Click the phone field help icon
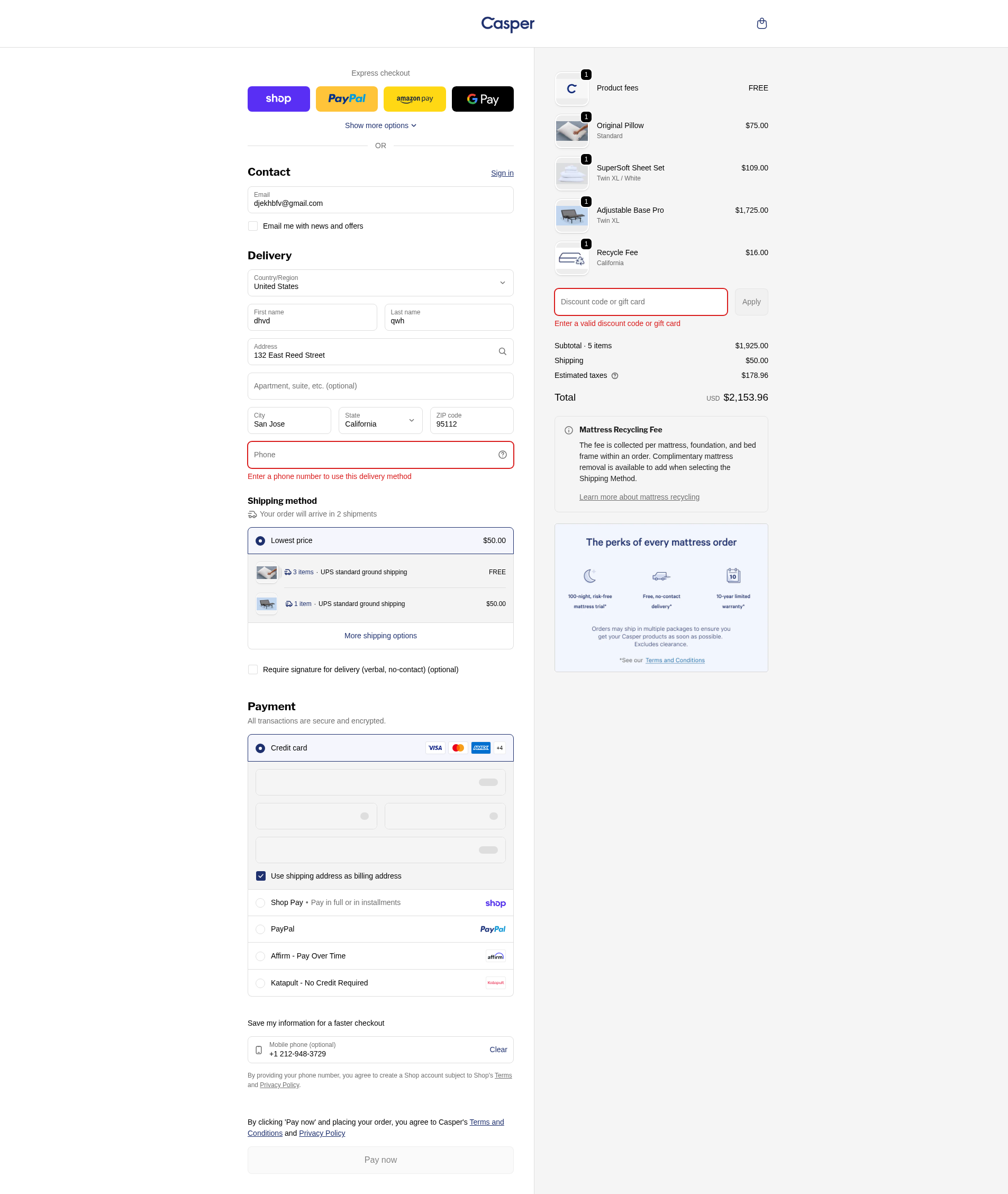The width and height of the screenshot is (1008, 1194). [502, 455]
